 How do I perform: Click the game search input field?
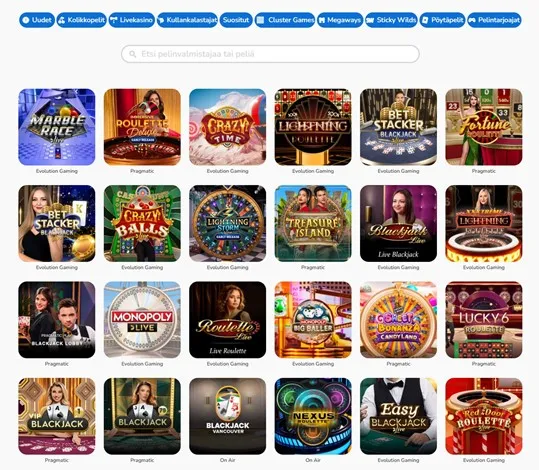click(270, 54)
